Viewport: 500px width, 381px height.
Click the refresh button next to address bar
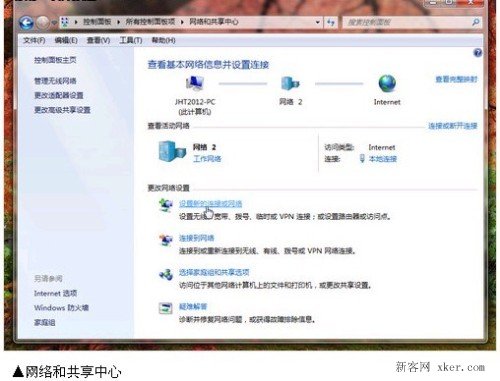coord(331,22)
